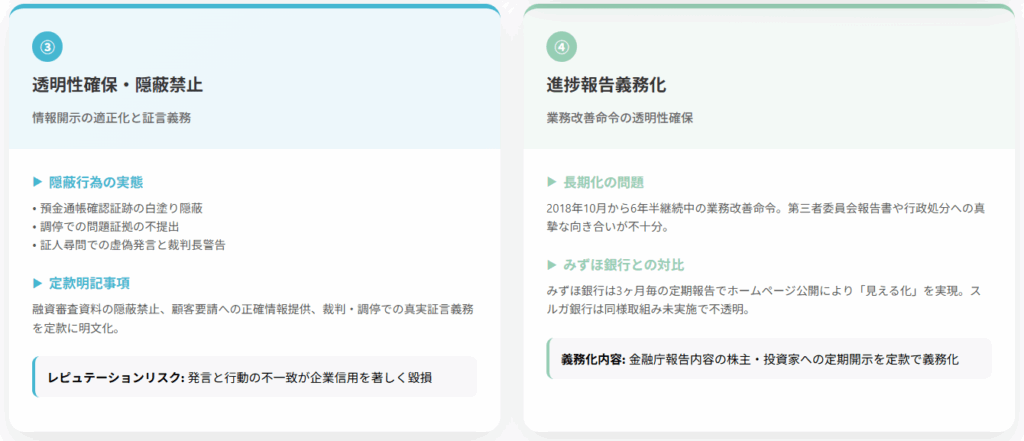Click the 長期化の問題 section title
Screen dimensions: 1024x441
(604, 182)
